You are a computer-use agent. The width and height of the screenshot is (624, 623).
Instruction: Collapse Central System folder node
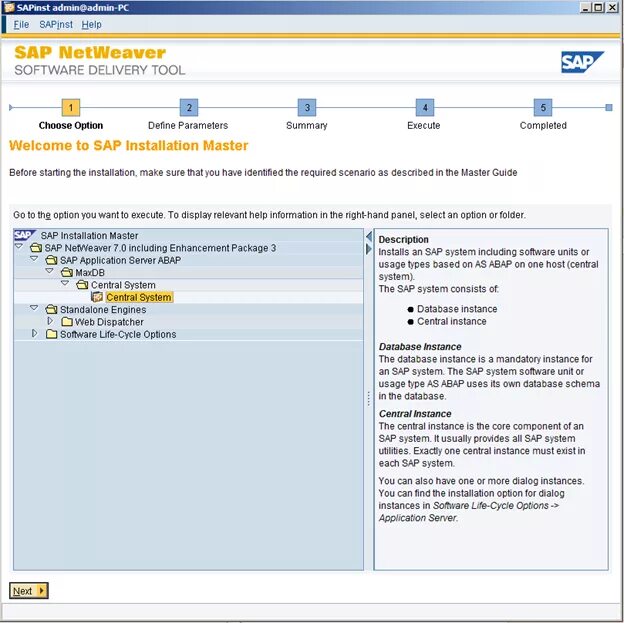(65, 283)
